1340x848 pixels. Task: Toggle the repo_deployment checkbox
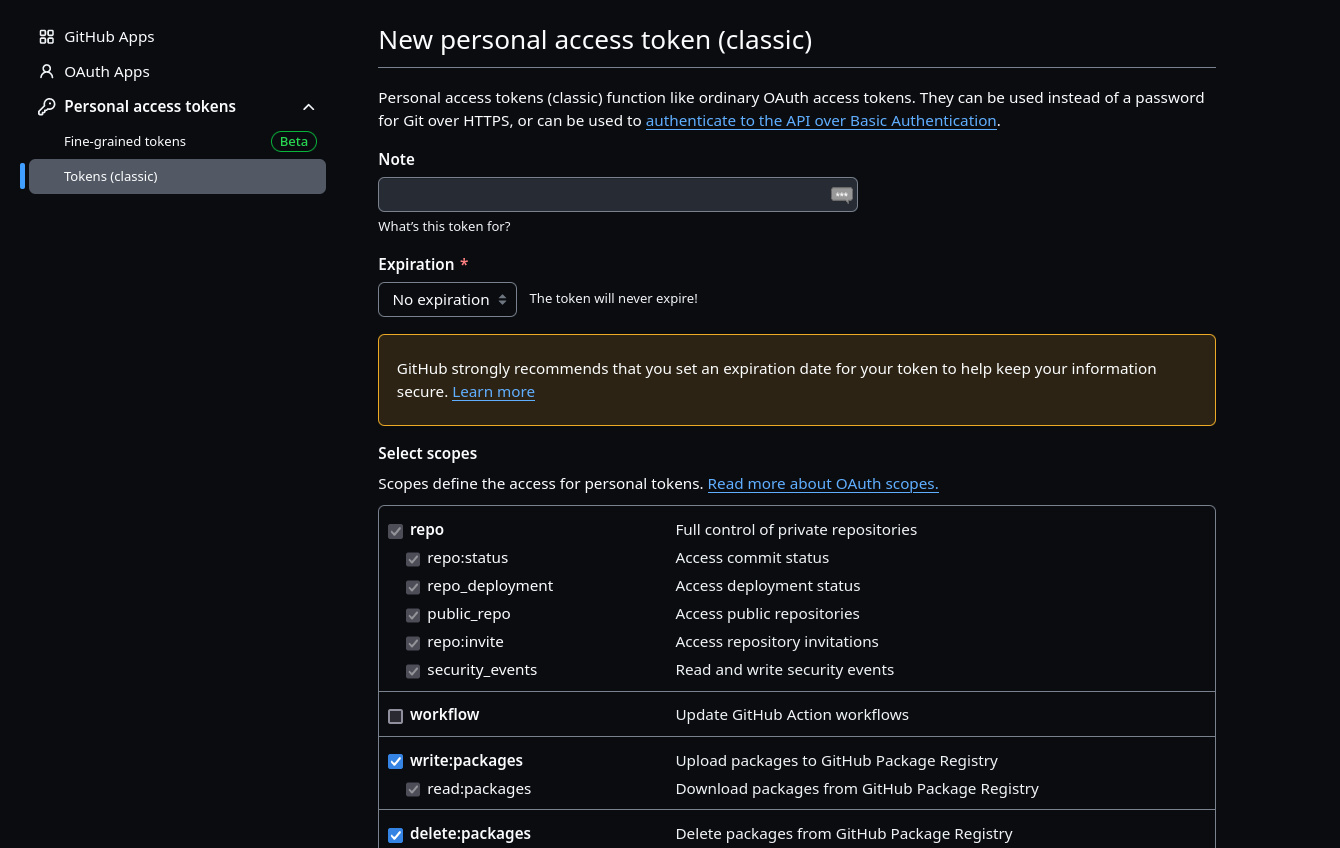412,587
